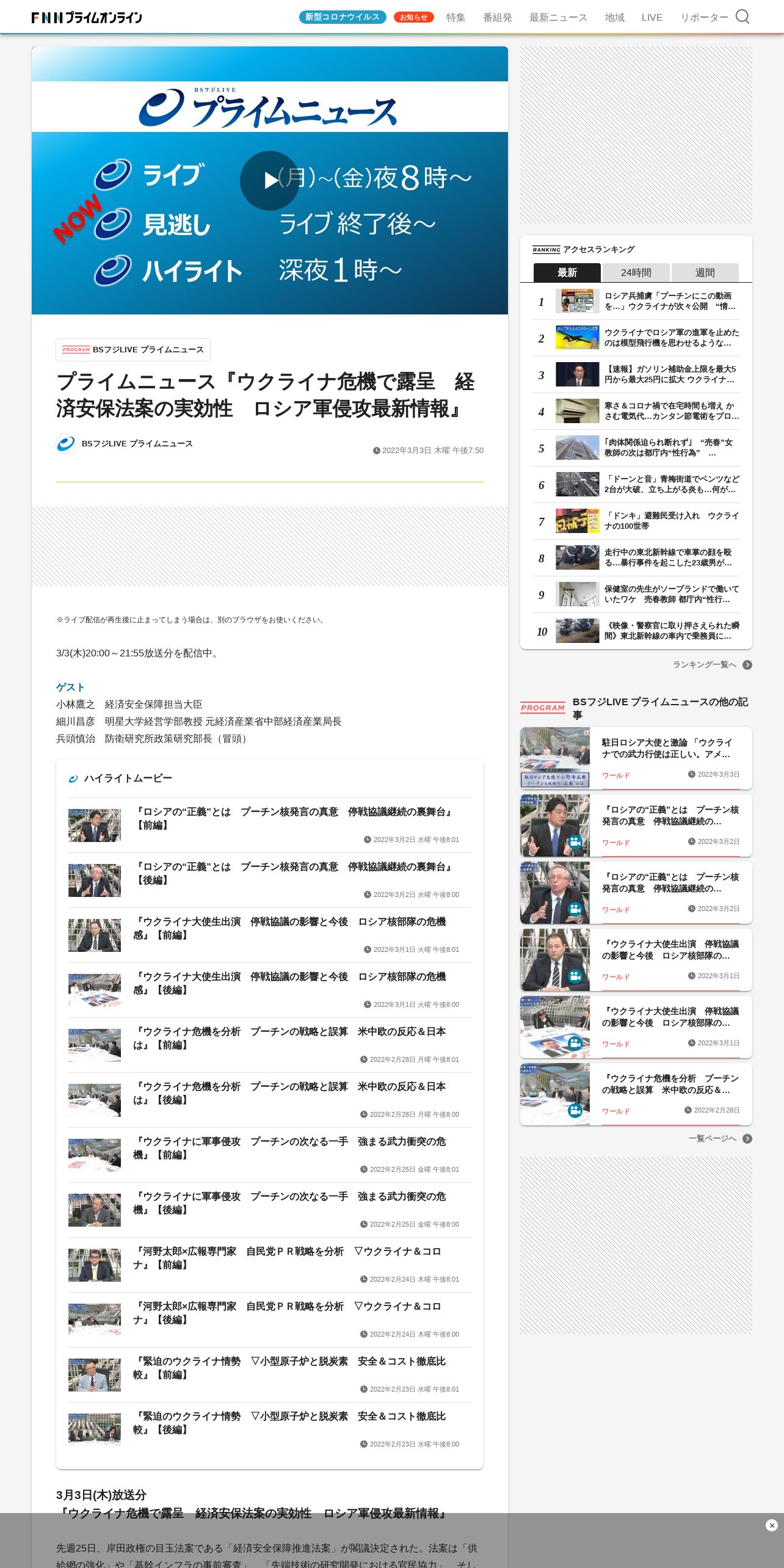784x1568 pixels.
Task: Open rank 4 節電術 article thumbnail
Action: pos(577,411)
